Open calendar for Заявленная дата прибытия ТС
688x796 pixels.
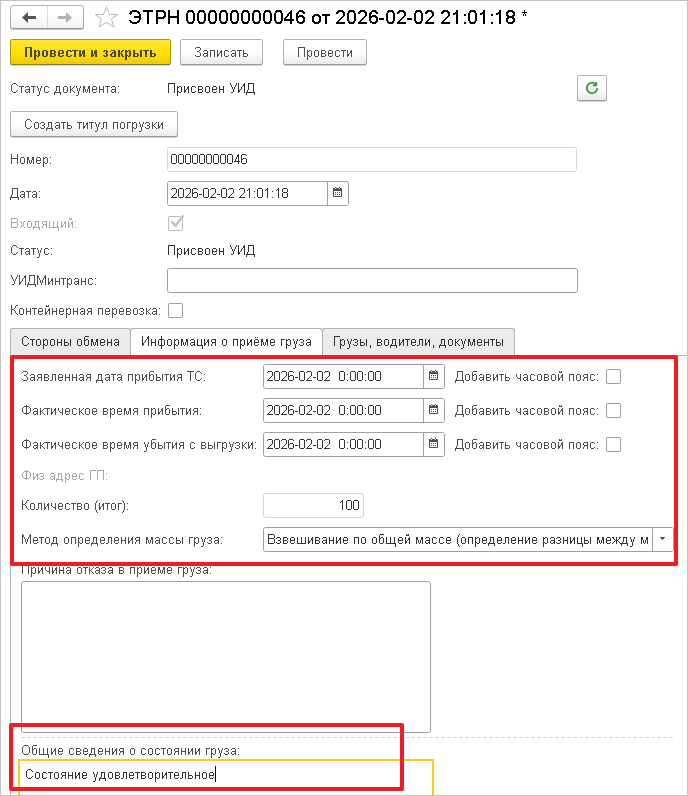(x=434, y=376)
